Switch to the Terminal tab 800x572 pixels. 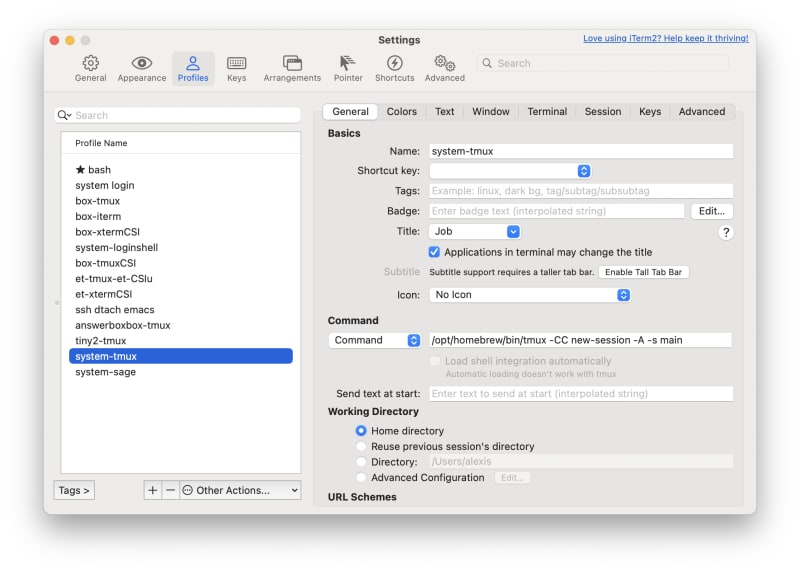[547, 112]
